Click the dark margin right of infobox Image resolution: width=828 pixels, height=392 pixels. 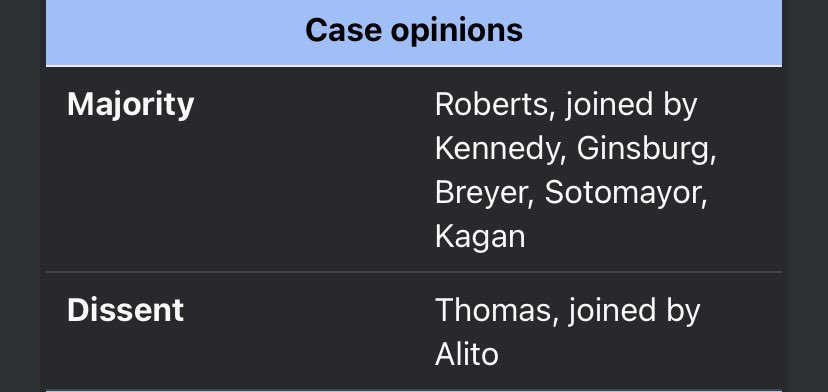(x=808, y=196)
